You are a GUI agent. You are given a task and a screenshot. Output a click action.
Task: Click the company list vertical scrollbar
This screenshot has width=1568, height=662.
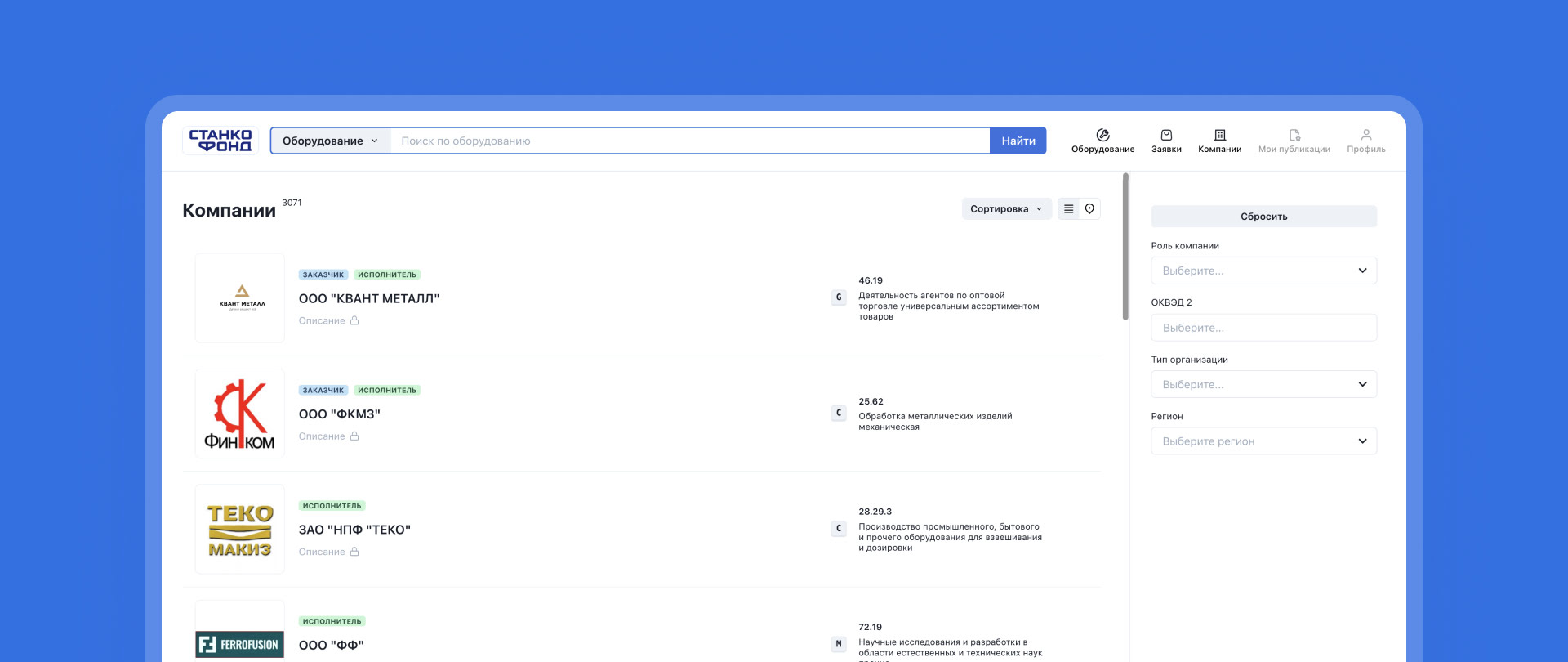click(1125, 247)
